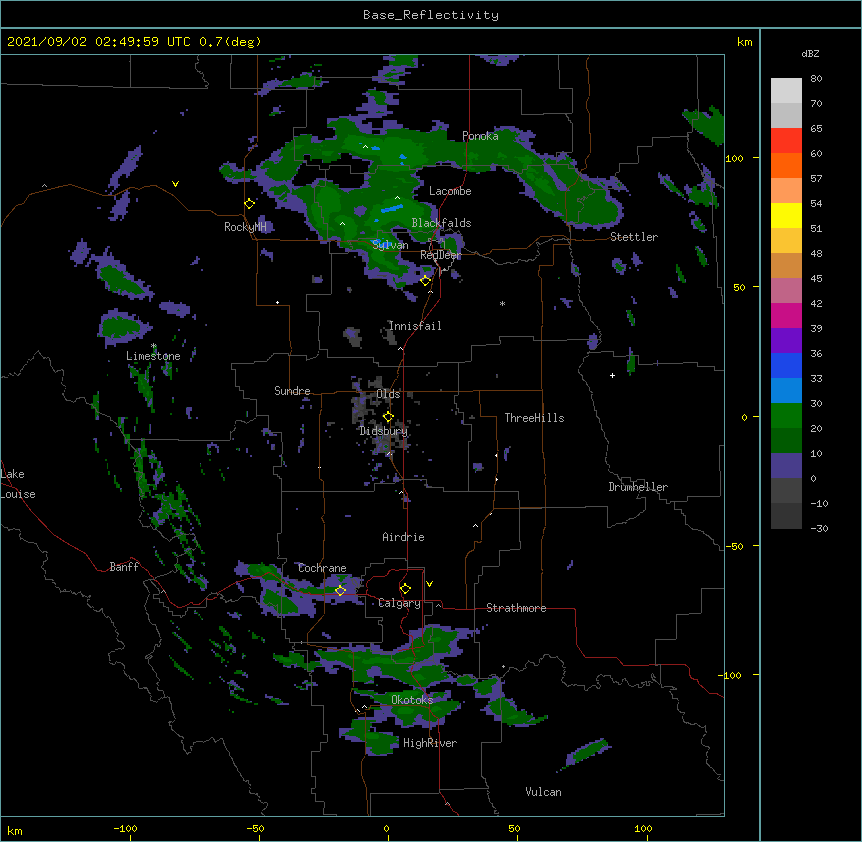This screenshot has width=862, height=842.
Task: Click the HighRiver label
Action: [x=430, y=743]
